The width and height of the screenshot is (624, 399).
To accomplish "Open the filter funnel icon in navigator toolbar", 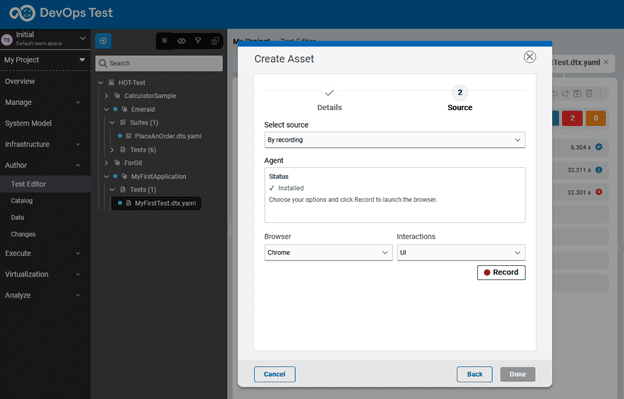I will 198,41.
